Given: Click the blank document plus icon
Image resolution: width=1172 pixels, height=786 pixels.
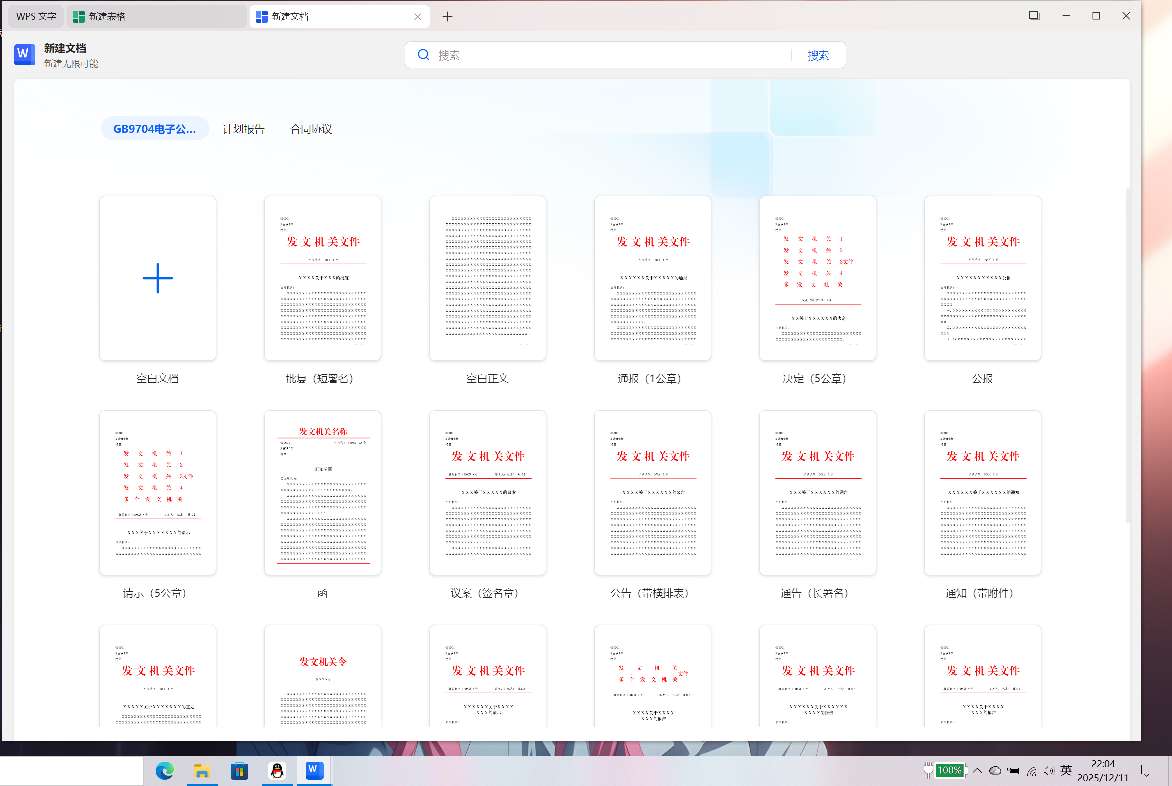Looking at the screenshot, I should [x=158, y=278].
